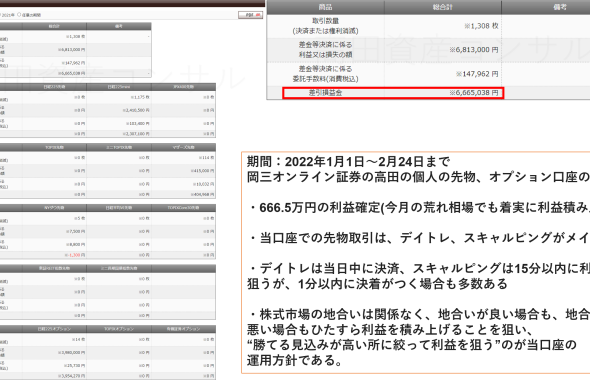Click the note line ending 運用方針である。
This screenshot has height=380, width=590.
click(x=295, y=360)
